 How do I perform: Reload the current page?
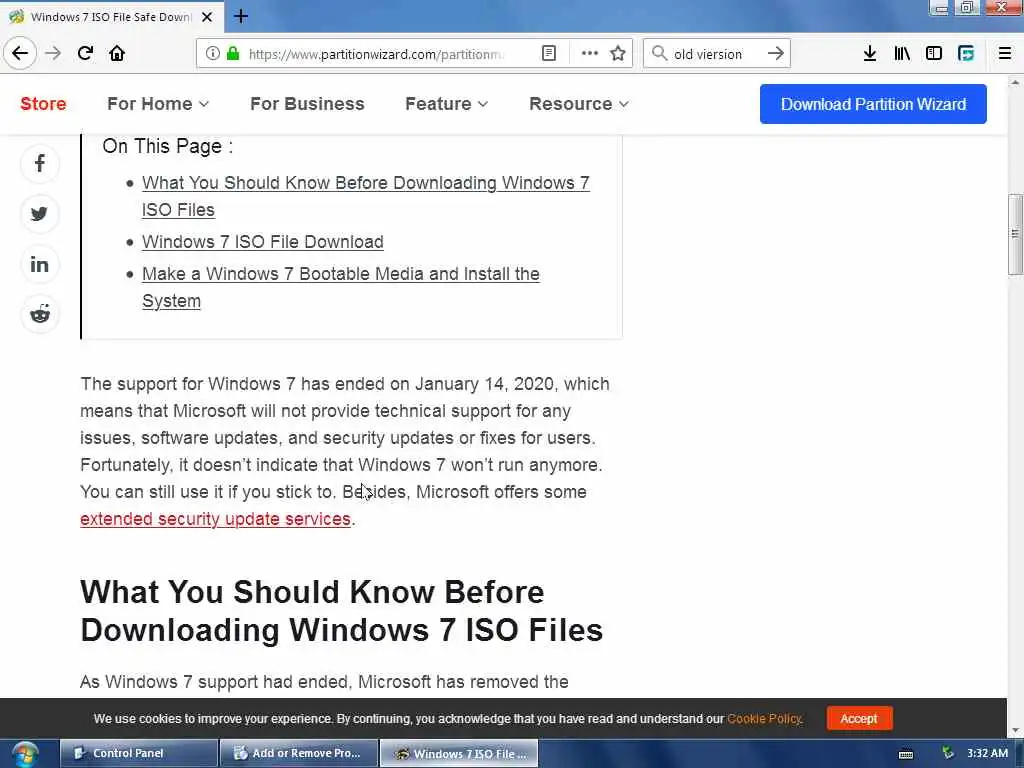(85, 53)
